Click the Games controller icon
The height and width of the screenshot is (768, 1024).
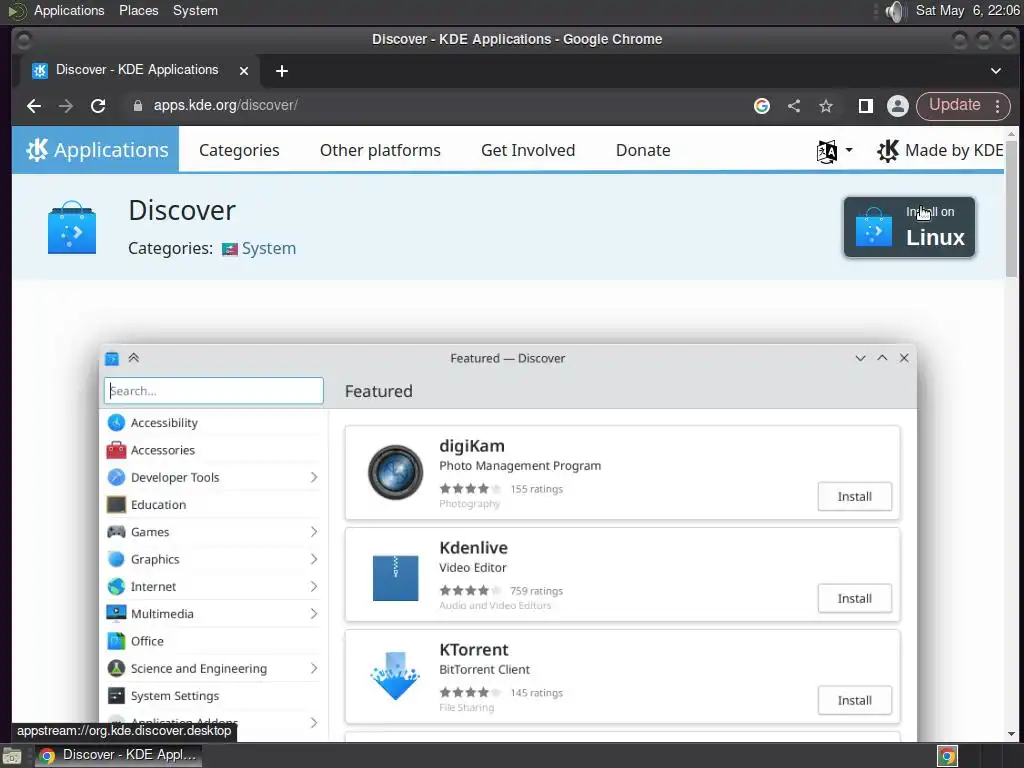click(x=116, y=532)
